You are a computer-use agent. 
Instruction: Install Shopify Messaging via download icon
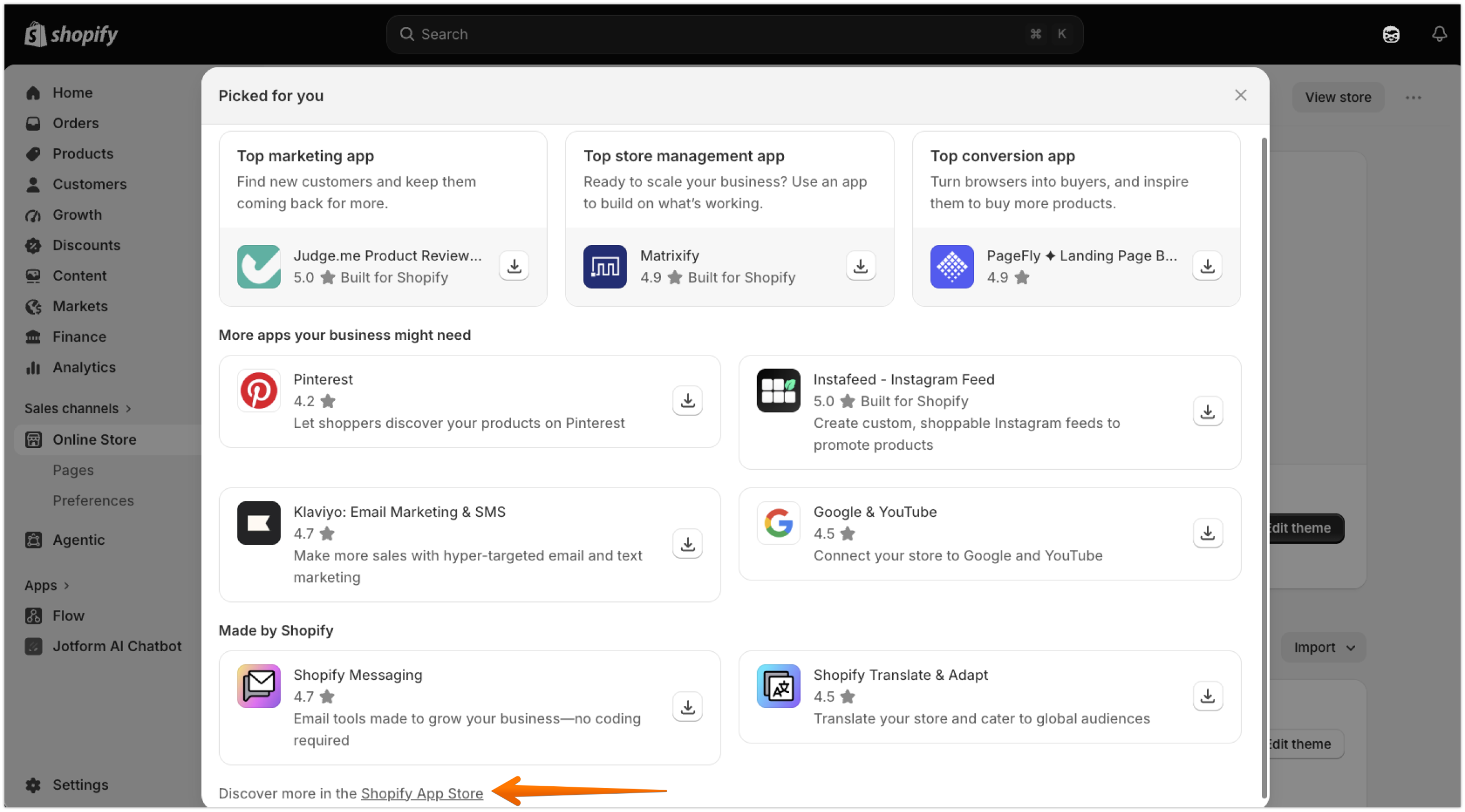tap(687, 707)
